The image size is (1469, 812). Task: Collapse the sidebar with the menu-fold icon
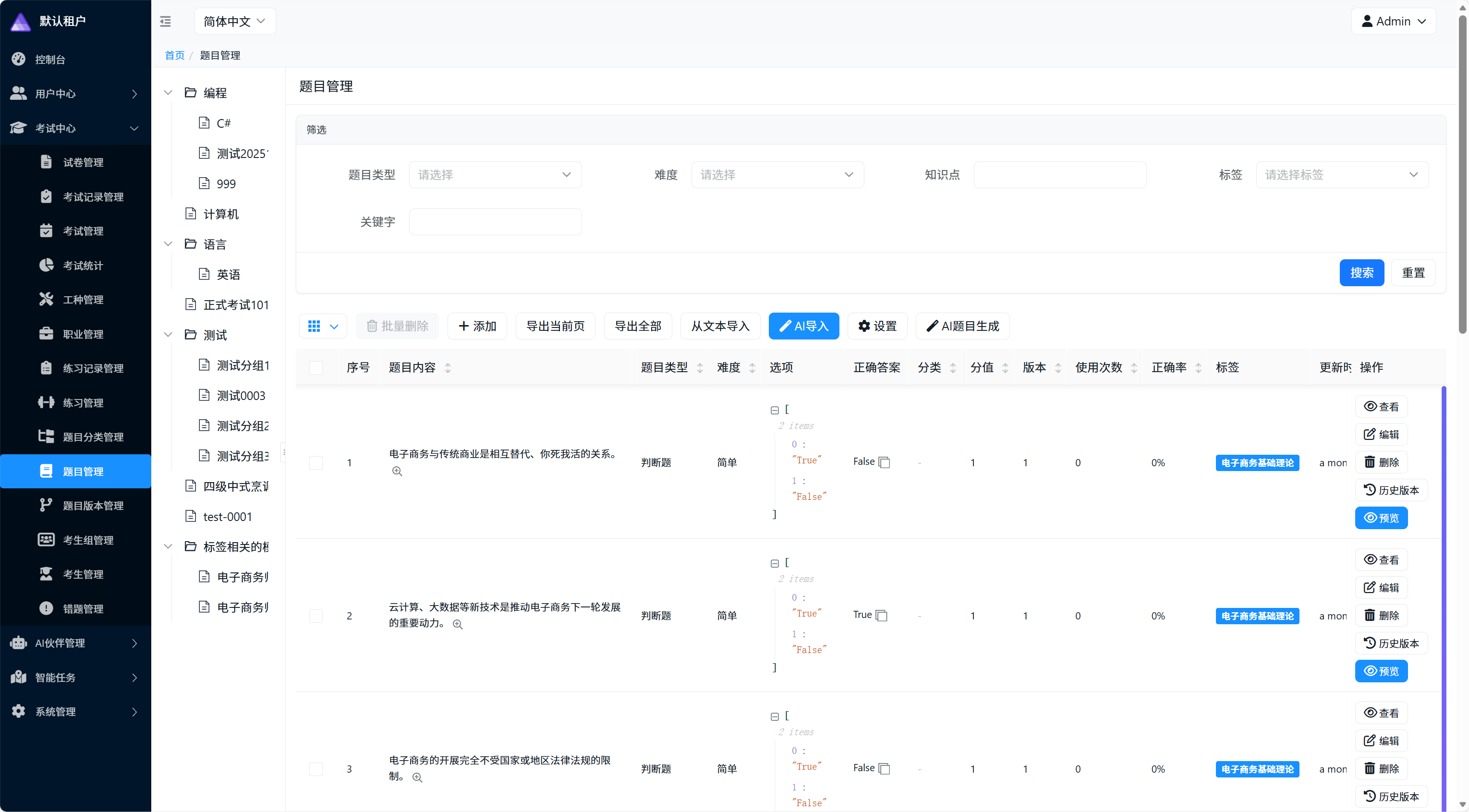click(x=165, y=22)
